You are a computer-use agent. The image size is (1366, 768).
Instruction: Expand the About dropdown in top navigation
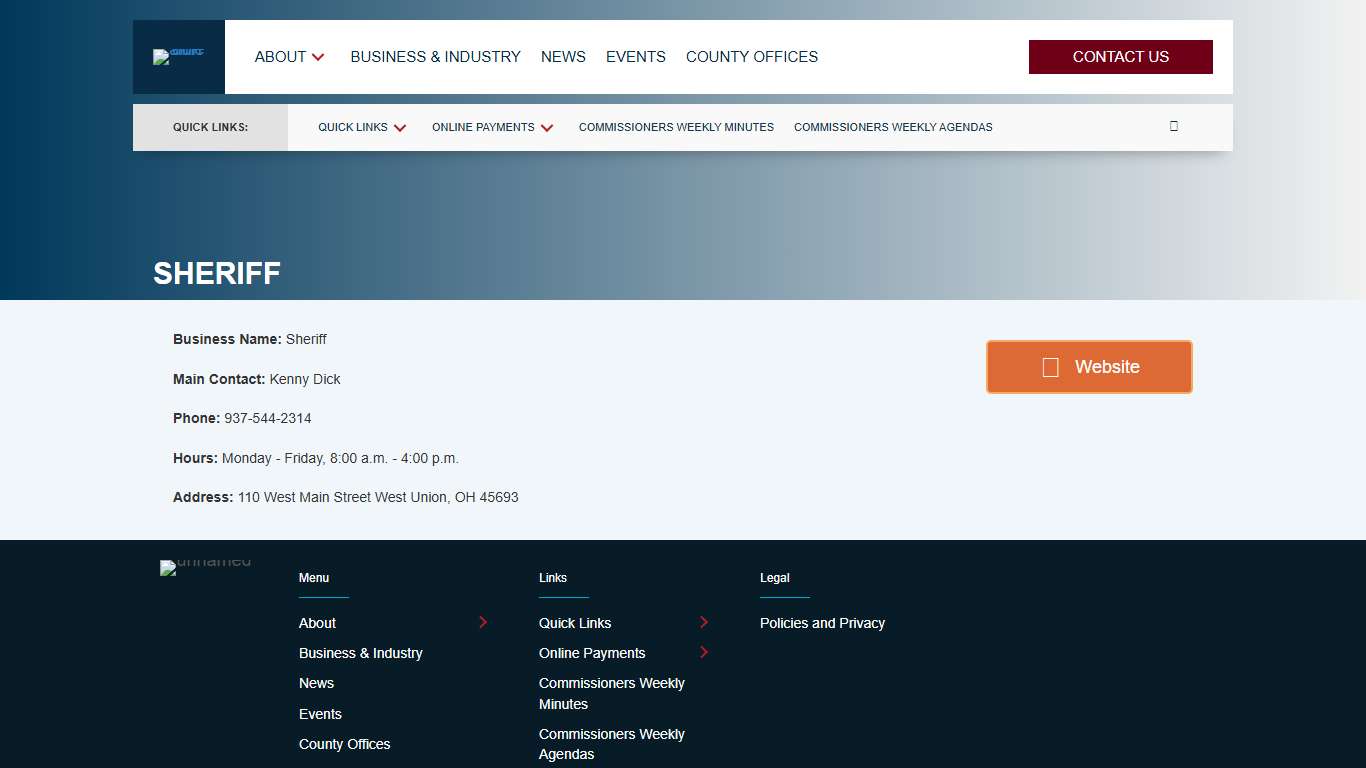coord(290,57)
